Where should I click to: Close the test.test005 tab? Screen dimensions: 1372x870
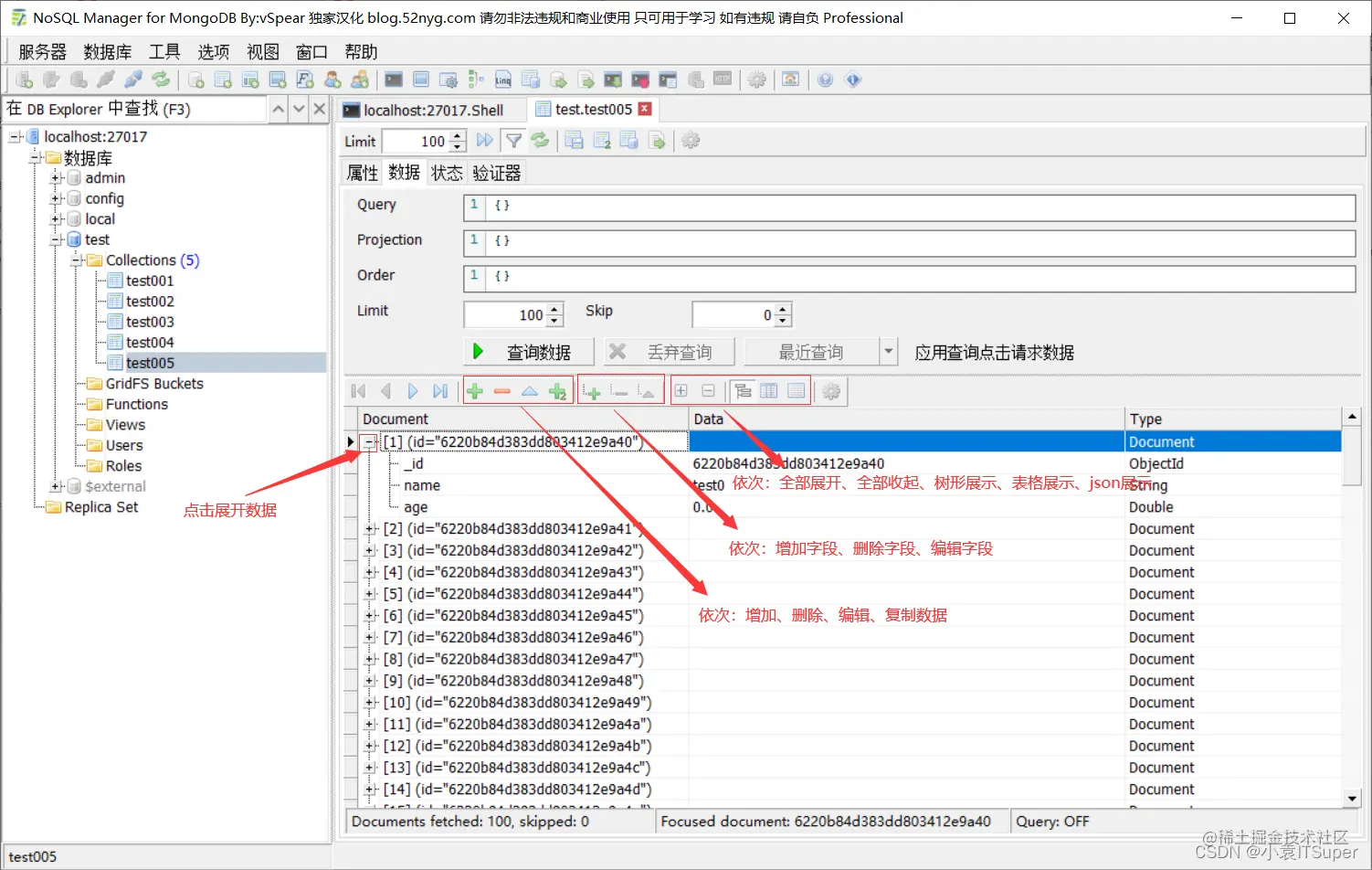[645, 109]
